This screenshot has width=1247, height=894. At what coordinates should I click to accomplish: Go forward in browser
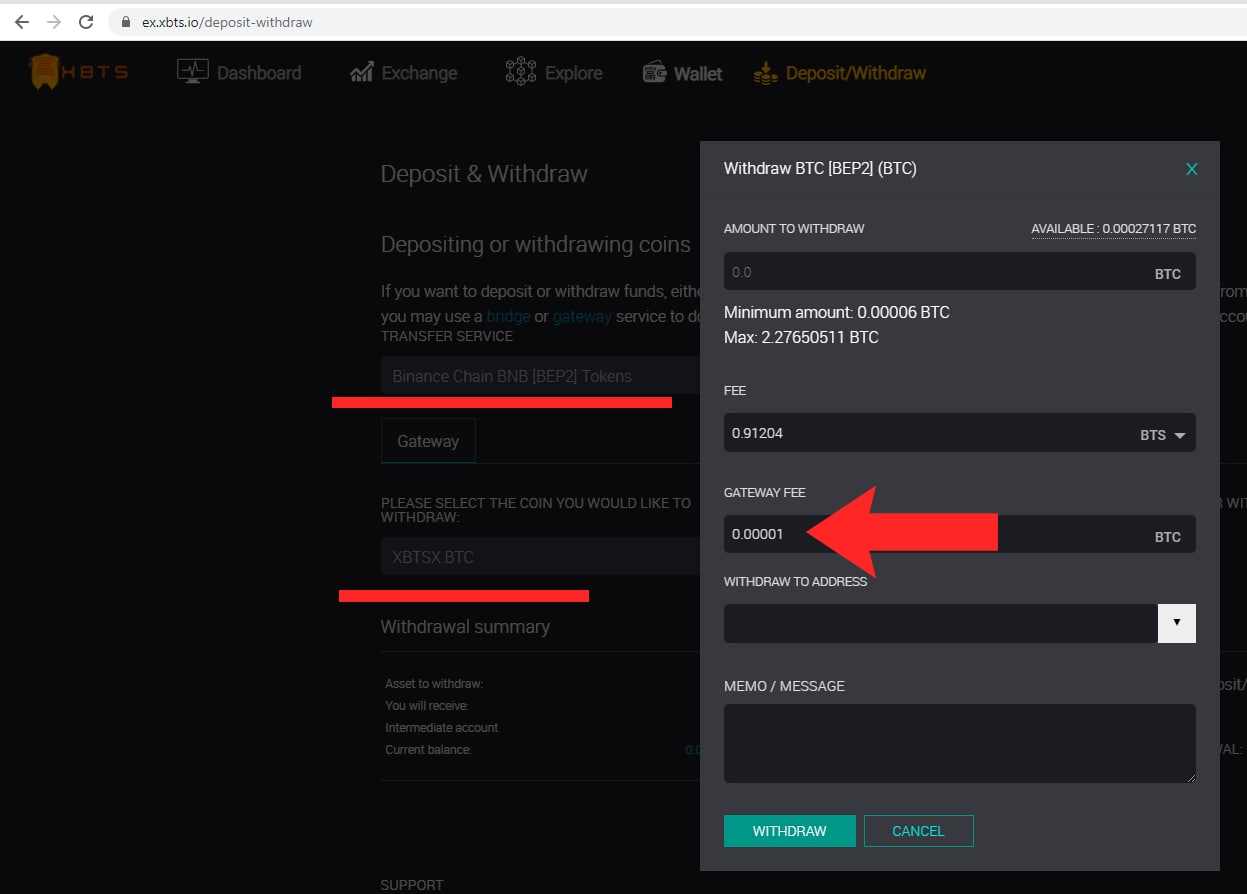click(54, 21)
